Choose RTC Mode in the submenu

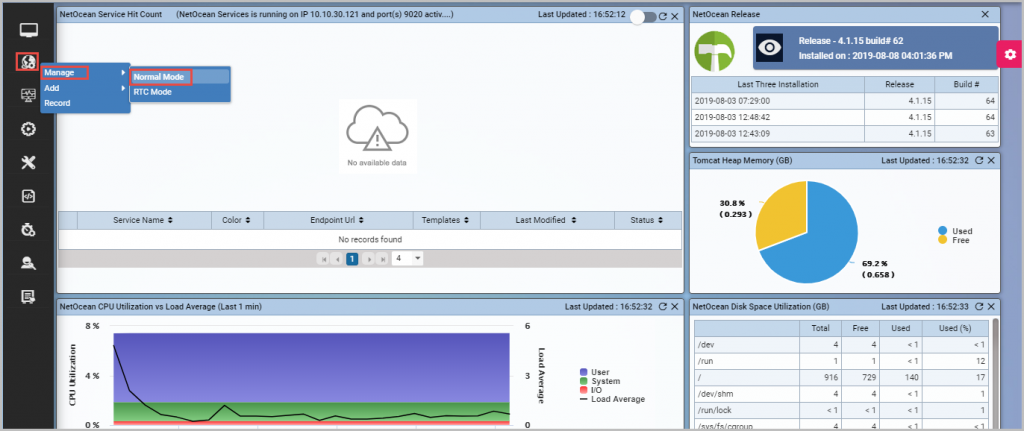[x=180, y=92]
